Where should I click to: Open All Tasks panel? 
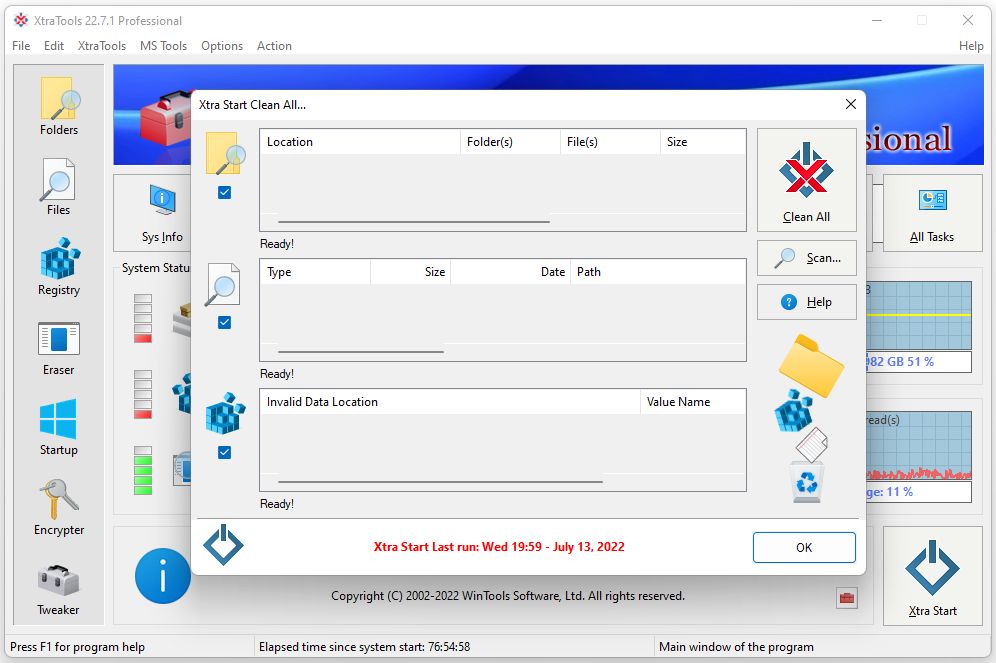point(932,213)
